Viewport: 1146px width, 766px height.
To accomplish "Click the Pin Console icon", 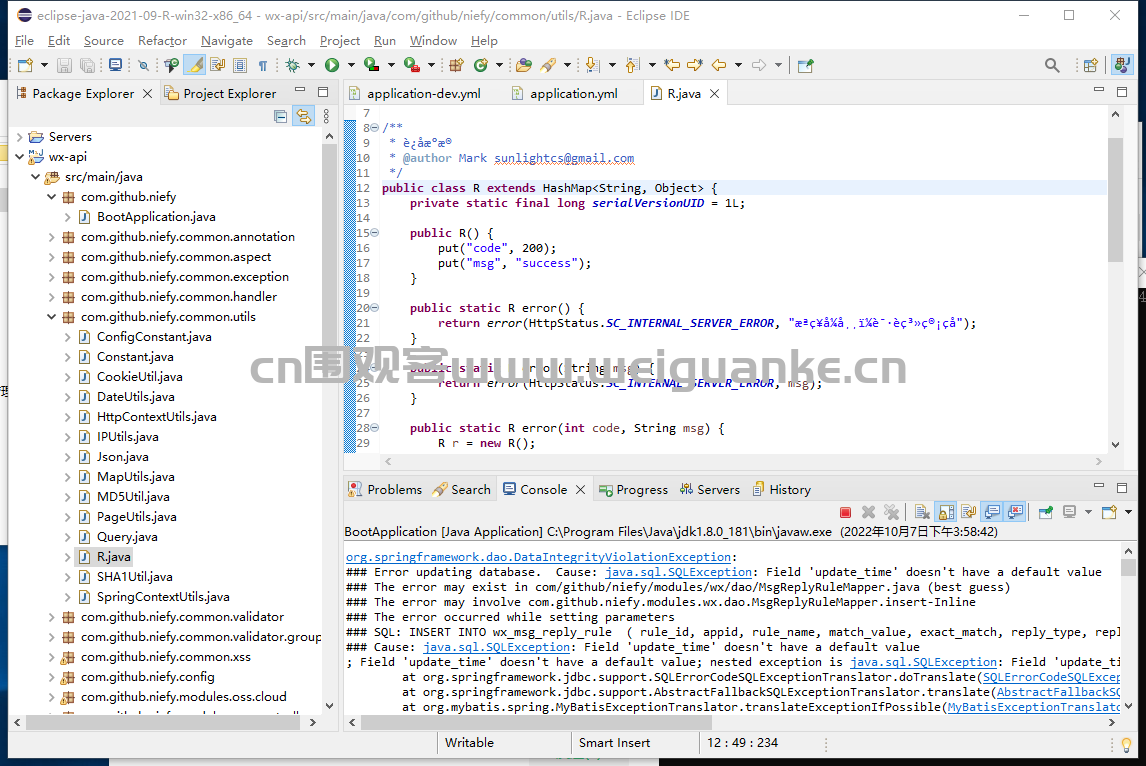I will pyautogui.click(x=1046, y=512).
